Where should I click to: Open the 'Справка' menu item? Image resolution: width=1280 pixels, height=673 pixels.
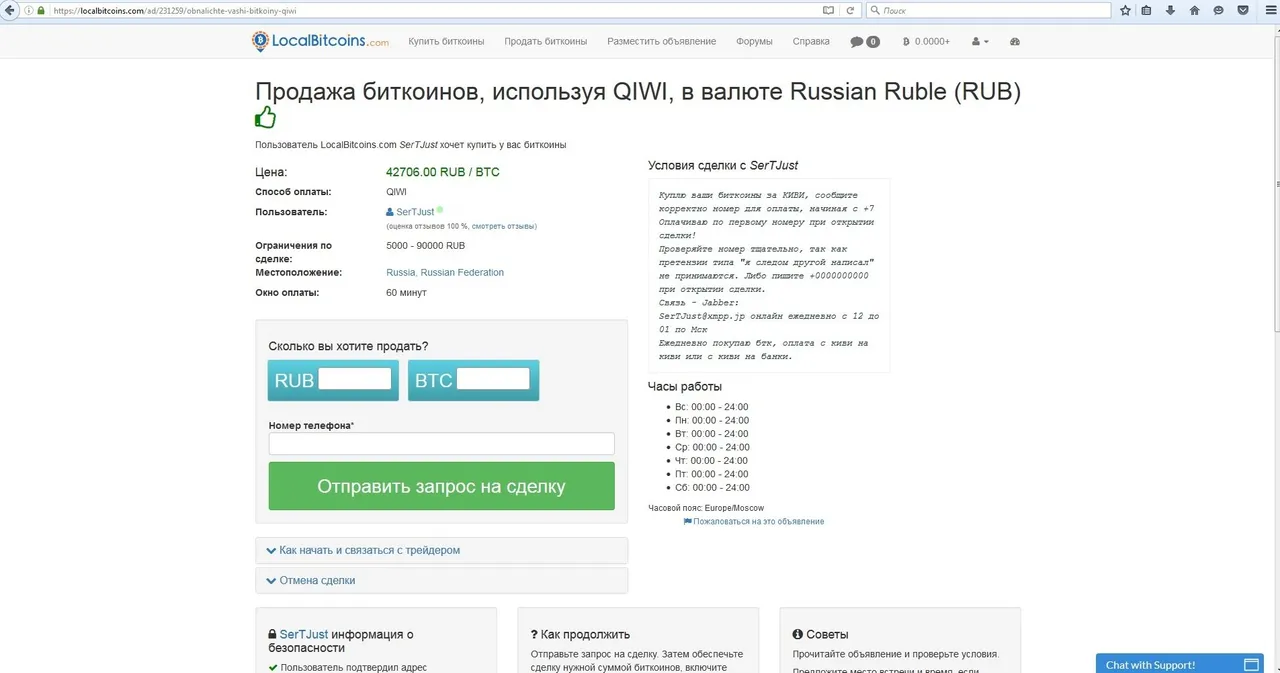(811, 41)
